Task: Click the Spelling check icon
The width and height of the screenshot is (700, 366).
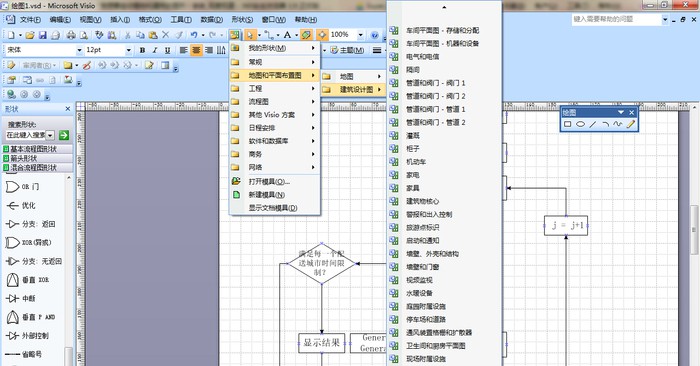Action: tap(99, 35)
